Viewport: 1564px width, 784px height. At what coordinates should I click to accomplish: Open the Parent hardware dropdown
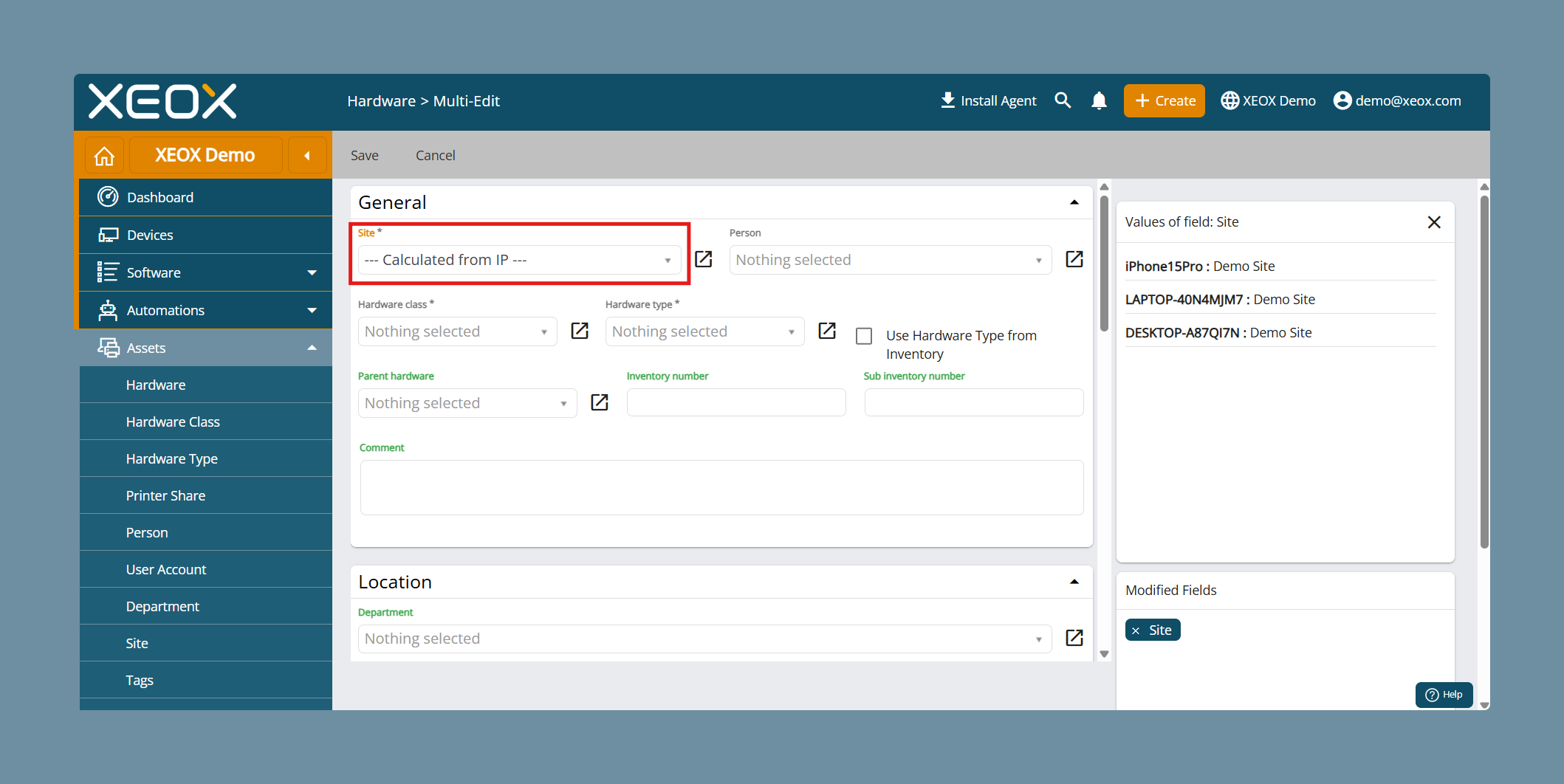coord(467,403)
